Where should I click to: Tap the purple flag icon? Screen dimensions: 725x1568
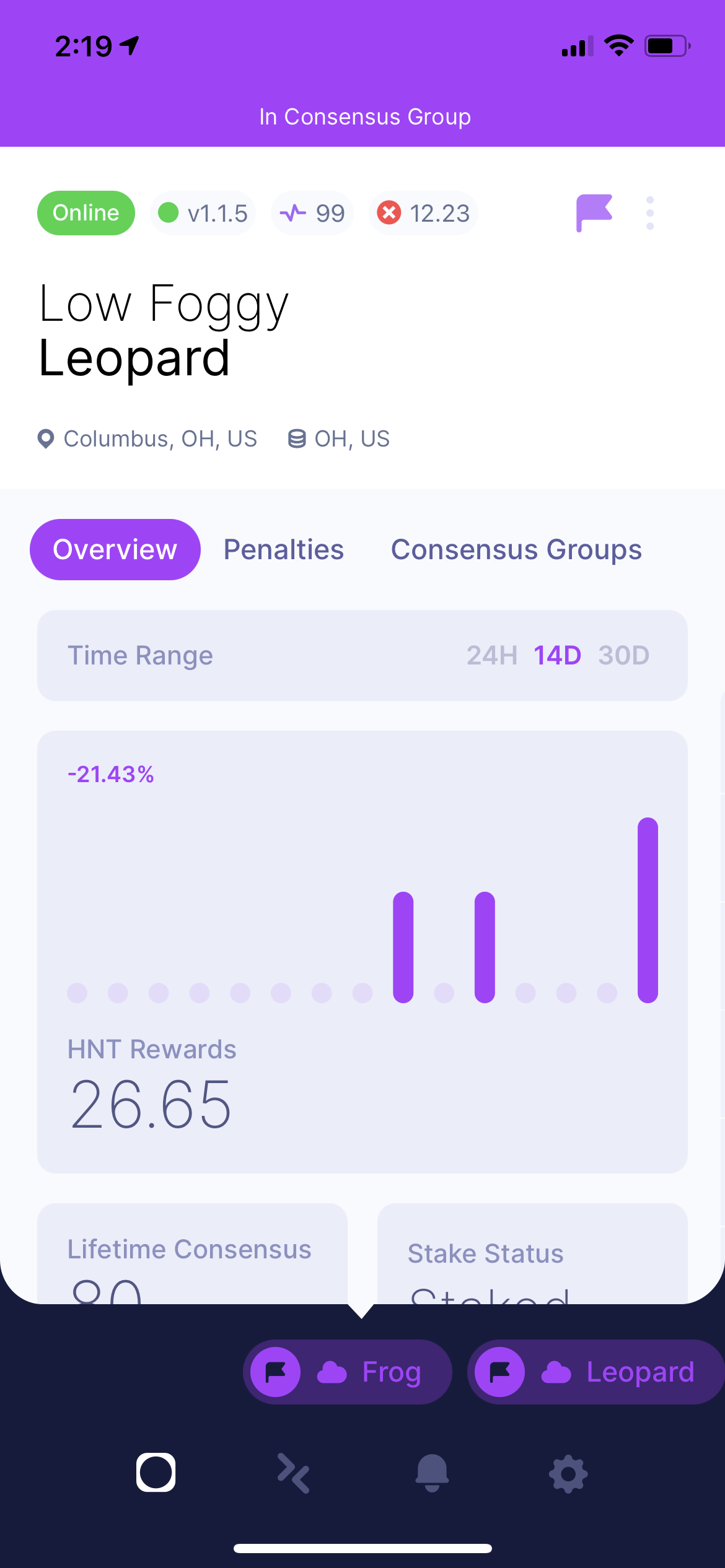click(x=594, y=213)
